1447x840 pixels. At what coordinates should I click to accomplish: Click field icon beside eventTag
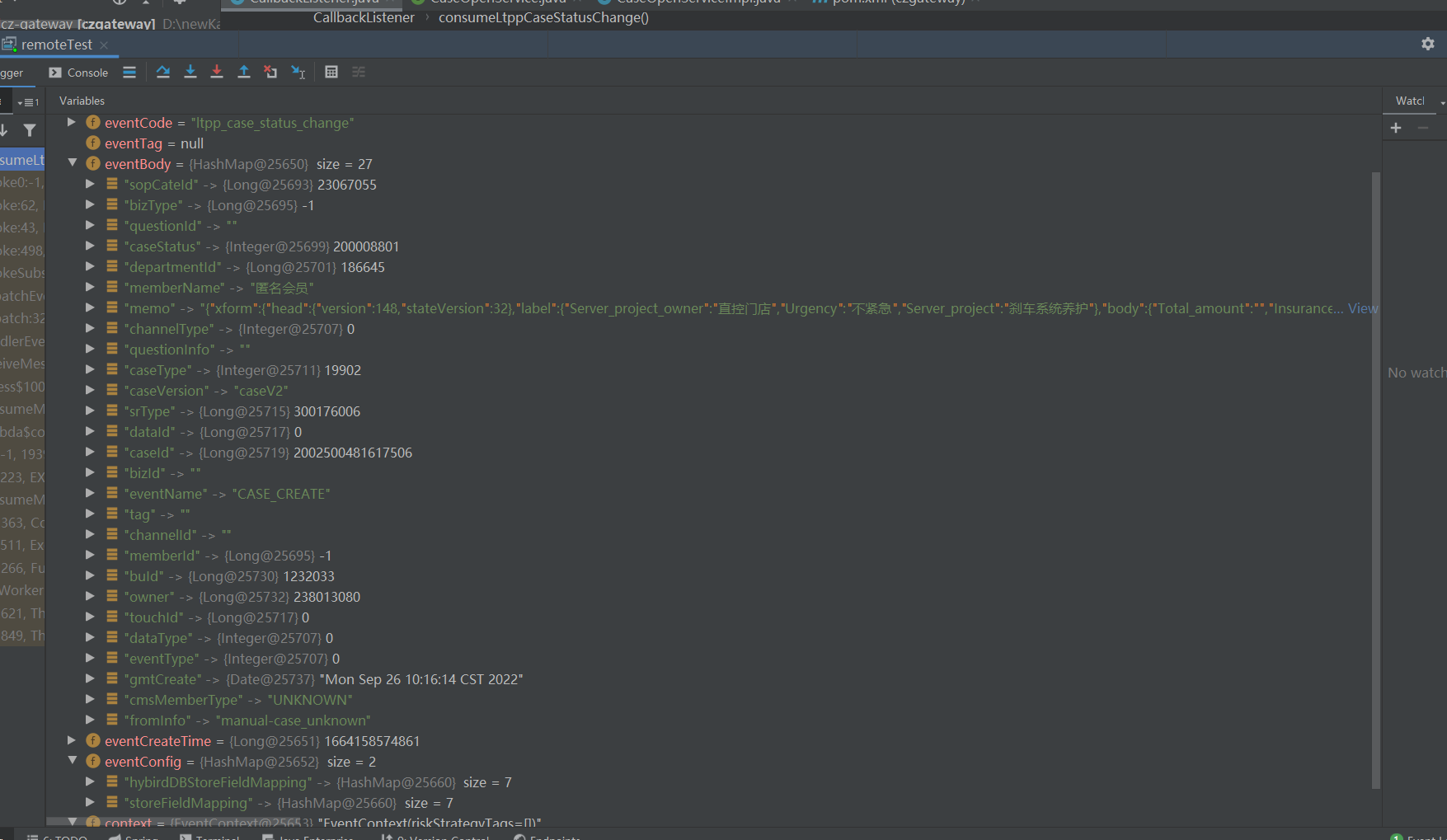point(93,143)
